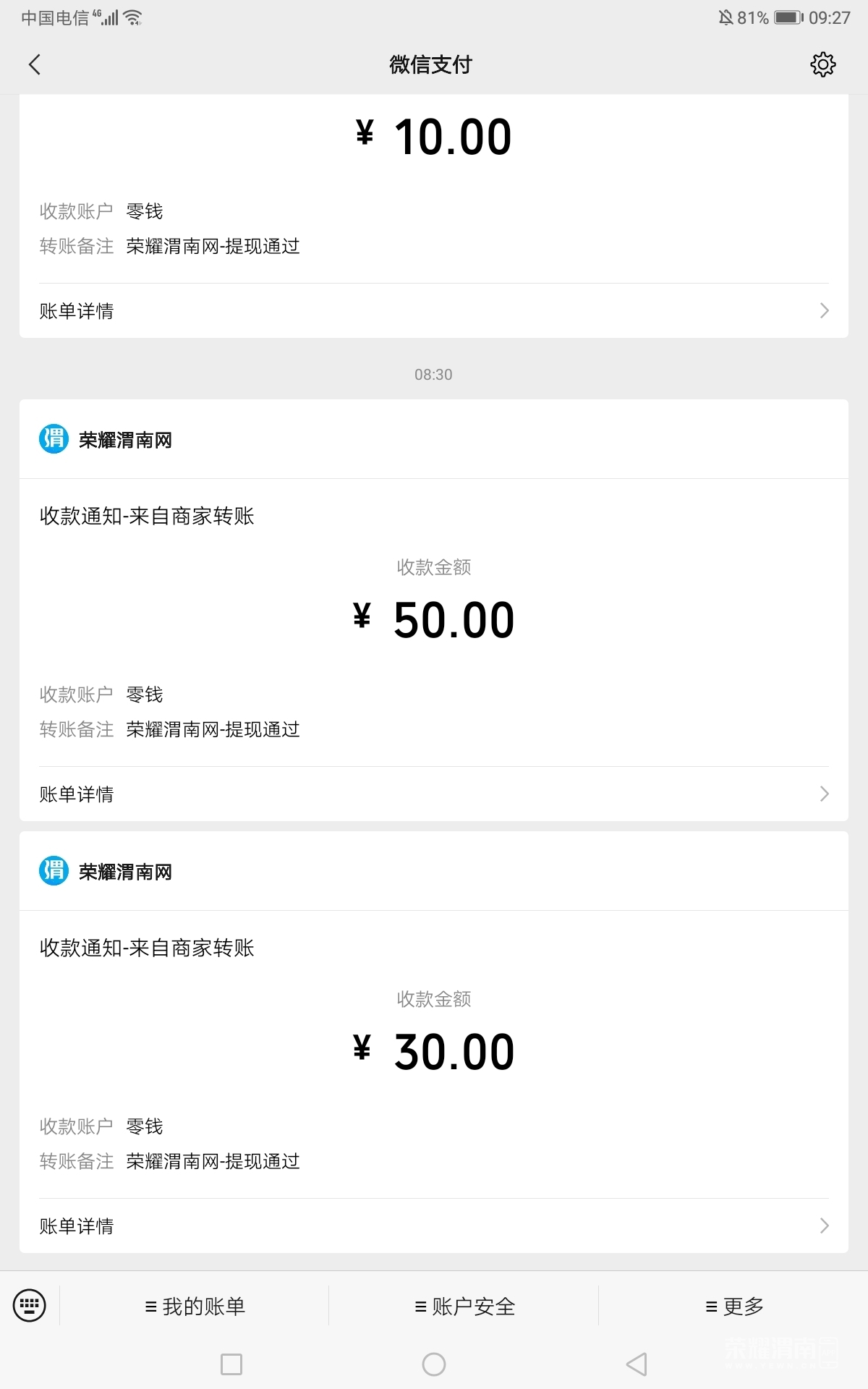Image resolution: width=868 pixels, height=1389 pixels.
Task: Tap the 荣耀渭南网 avatar on 30.00 card
Action: click(x=54, y=871)
